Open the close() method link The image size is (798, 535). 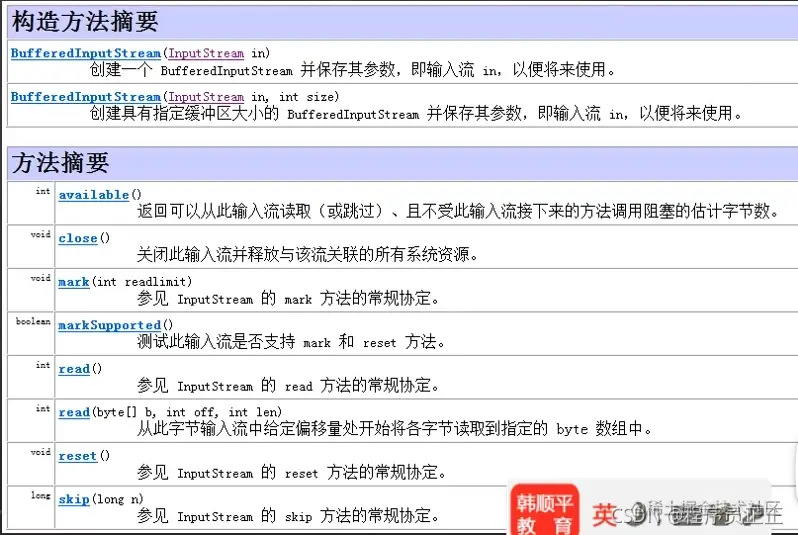tap(77, 238)
